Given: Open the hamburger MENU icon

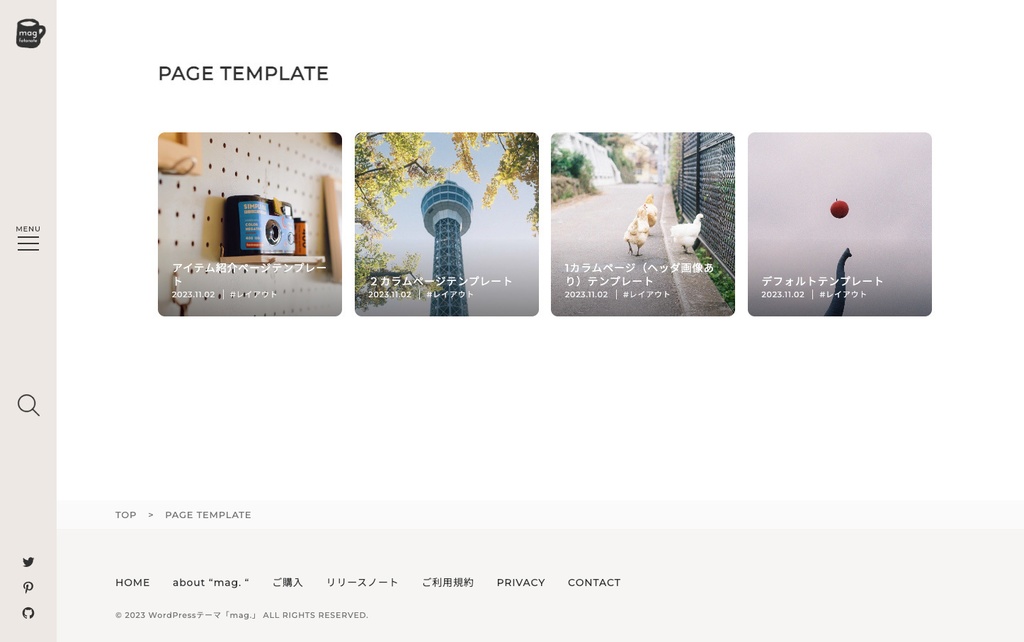Looking at the screenshot, I should tap(28, 238).
